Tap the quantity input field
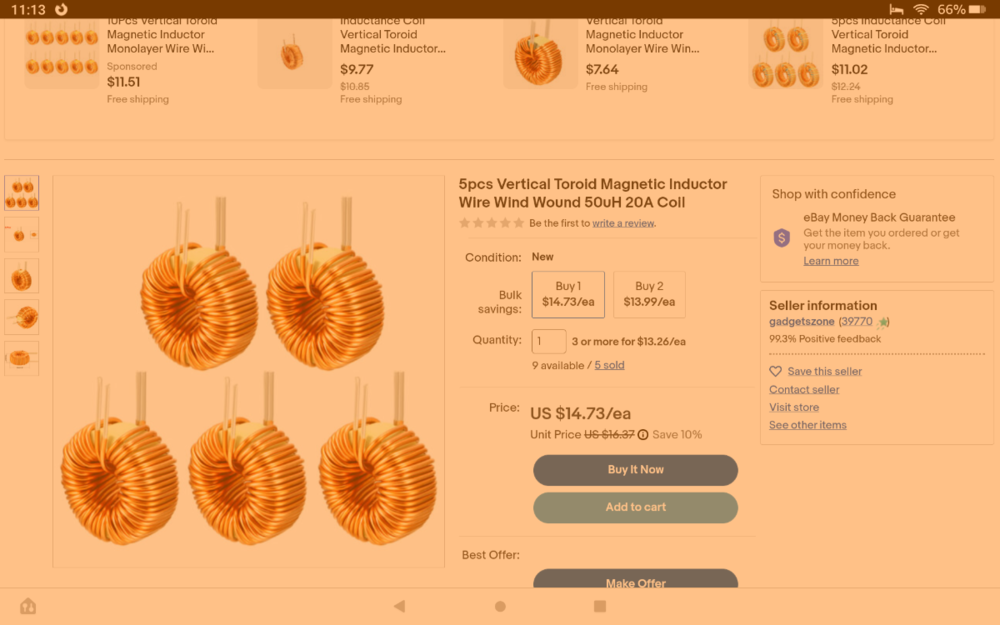This screenshot has height=625, width=1000. pos(548,341)
